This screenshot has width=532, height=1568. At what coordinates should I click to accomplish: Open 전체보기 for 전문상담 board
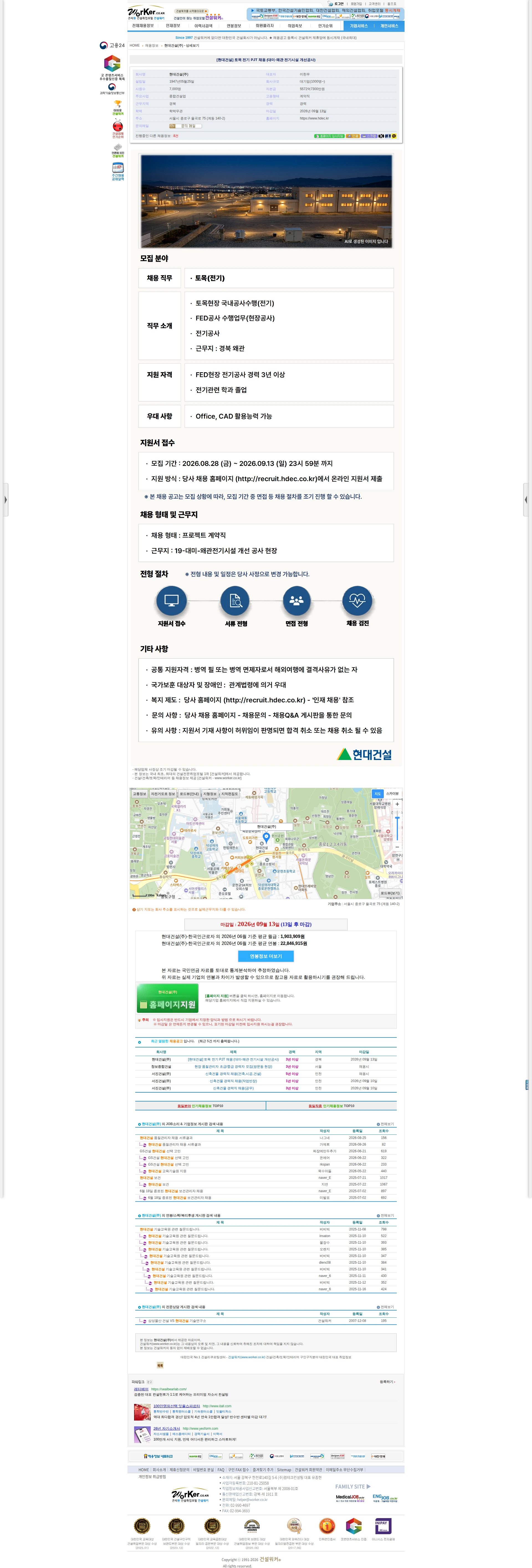point(385,1307)
